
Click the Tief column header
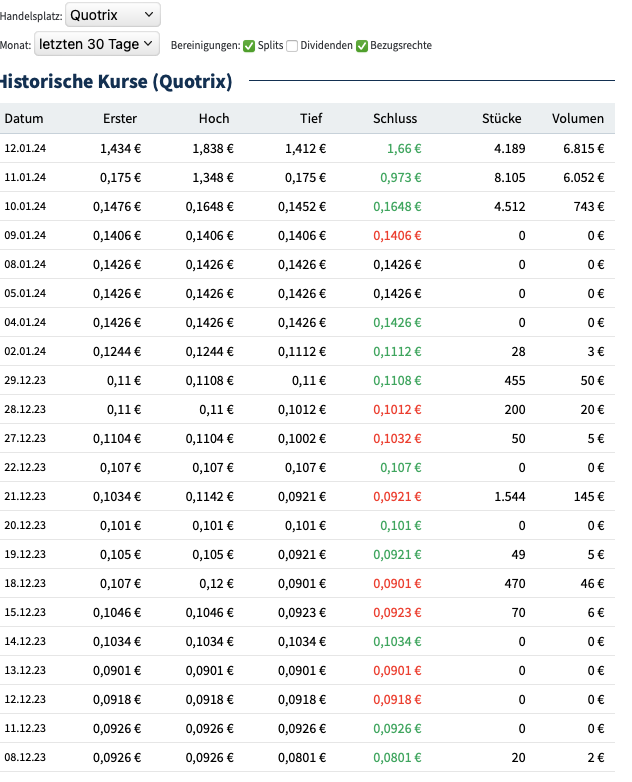[x=311, y=118]
